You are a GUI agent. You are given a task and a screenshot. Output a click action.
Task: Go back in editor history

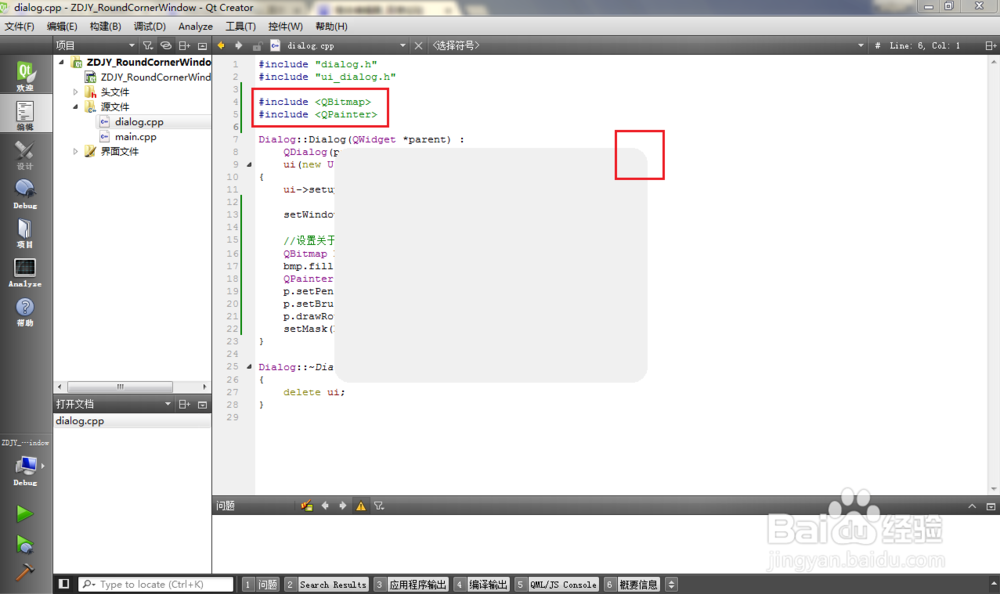(x=221, y=45)
